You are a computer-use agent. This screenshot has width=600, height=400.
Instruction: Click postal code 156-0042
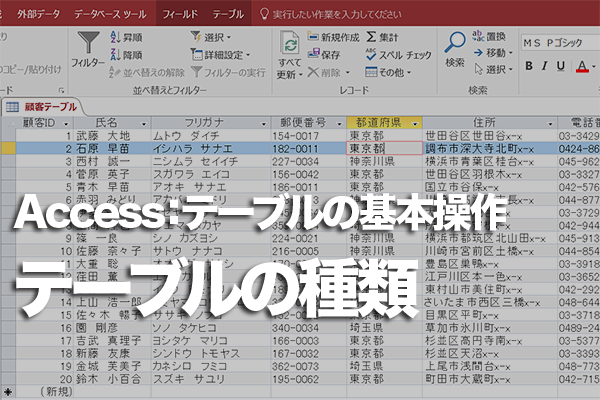[308, 175]
